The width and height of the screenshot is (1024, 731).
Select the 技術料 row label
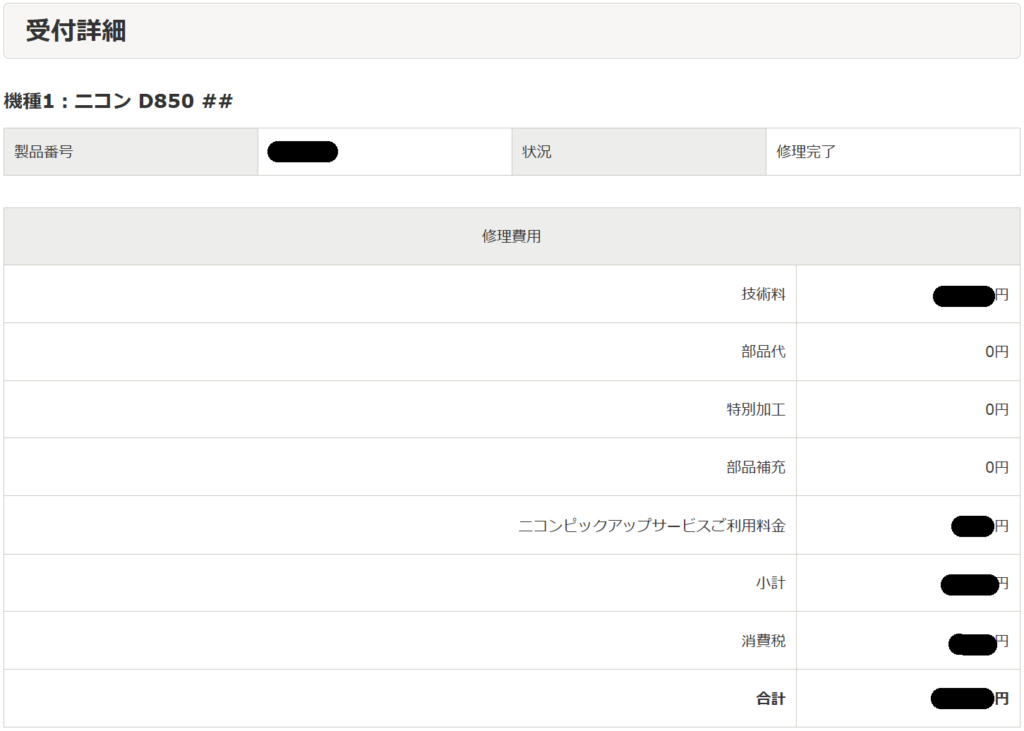tap(763, 294)
